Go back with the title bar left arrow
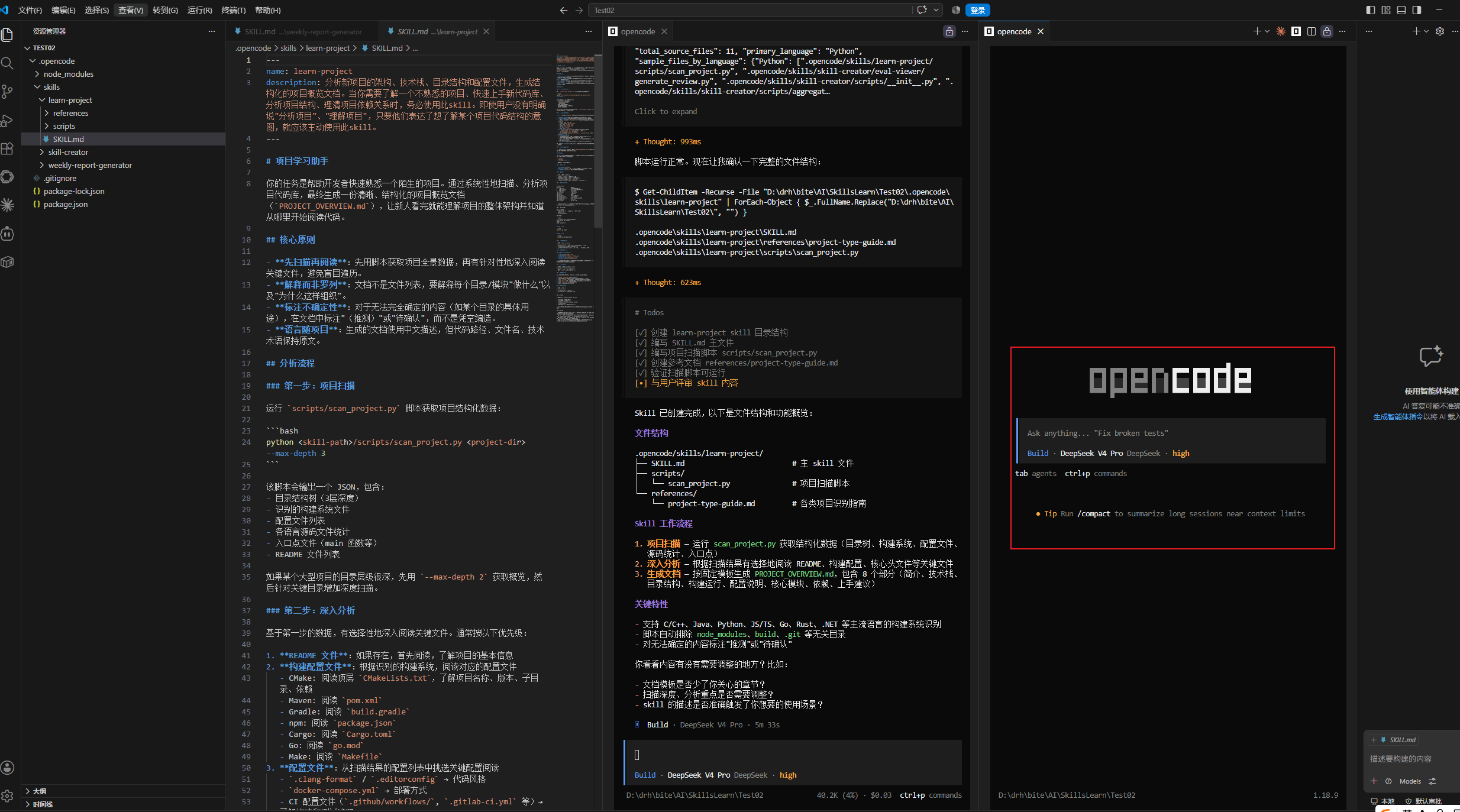 pos(563,10)
